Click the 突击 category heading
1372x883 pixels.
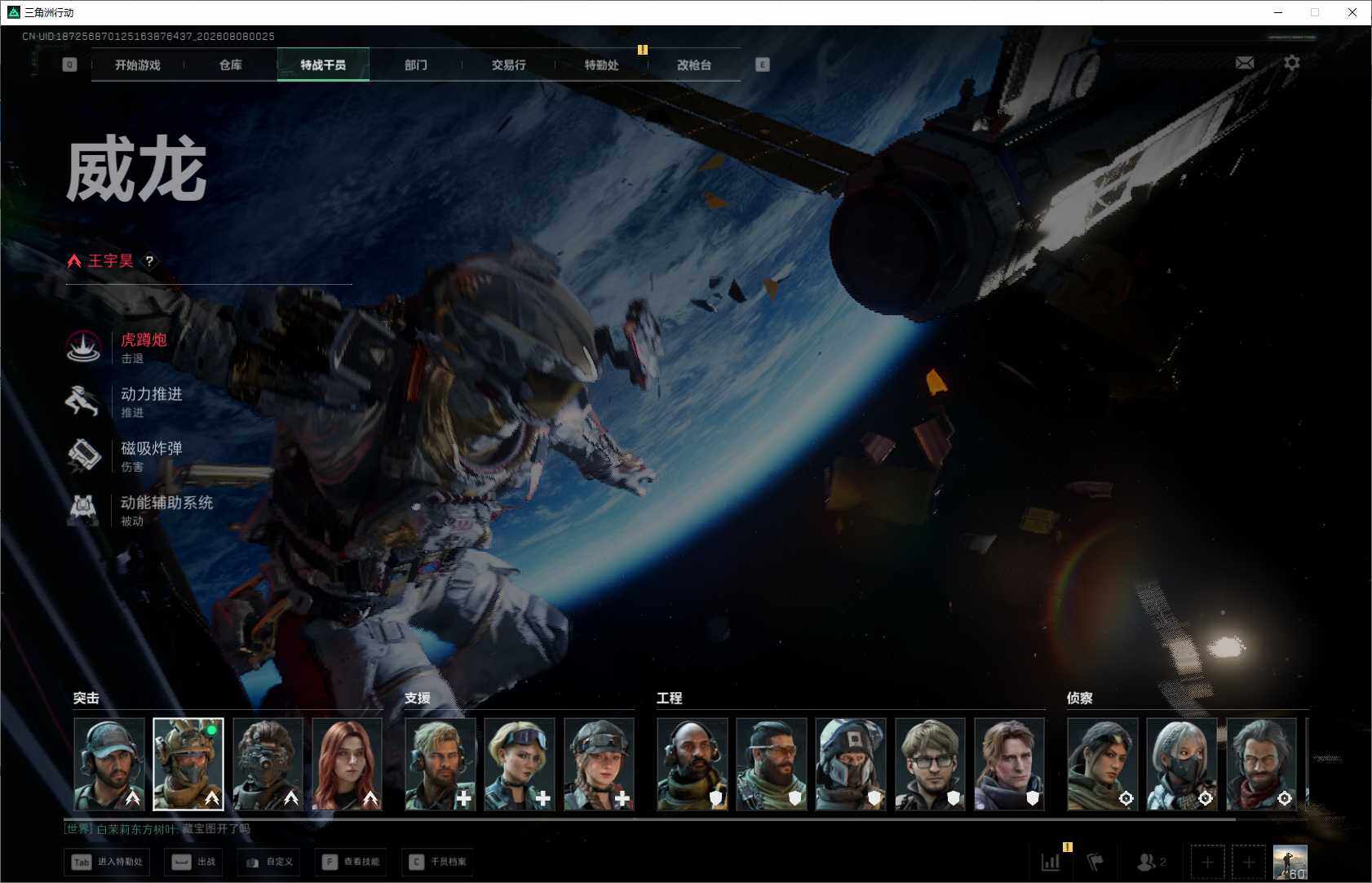86,699
